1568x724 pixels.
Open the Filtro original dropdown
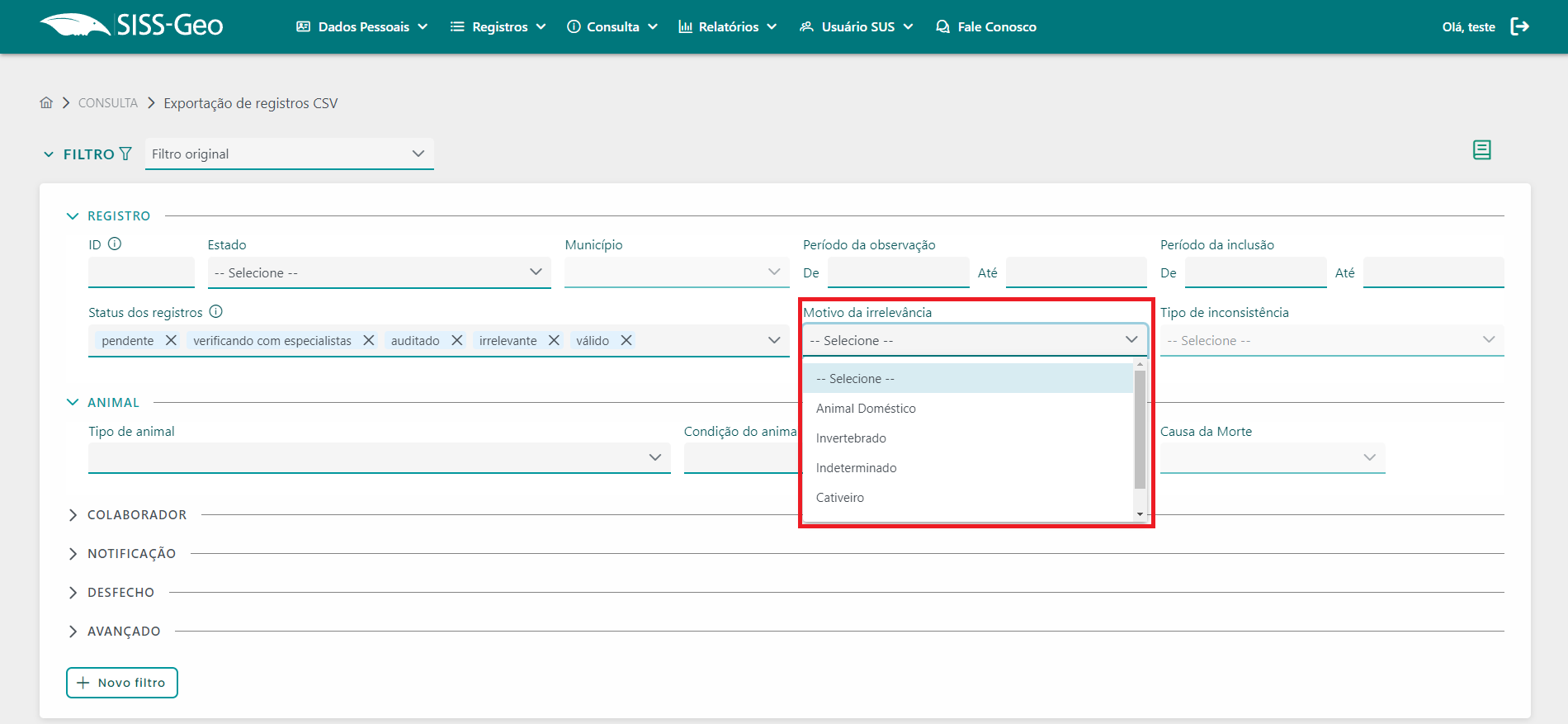(289, 154)
